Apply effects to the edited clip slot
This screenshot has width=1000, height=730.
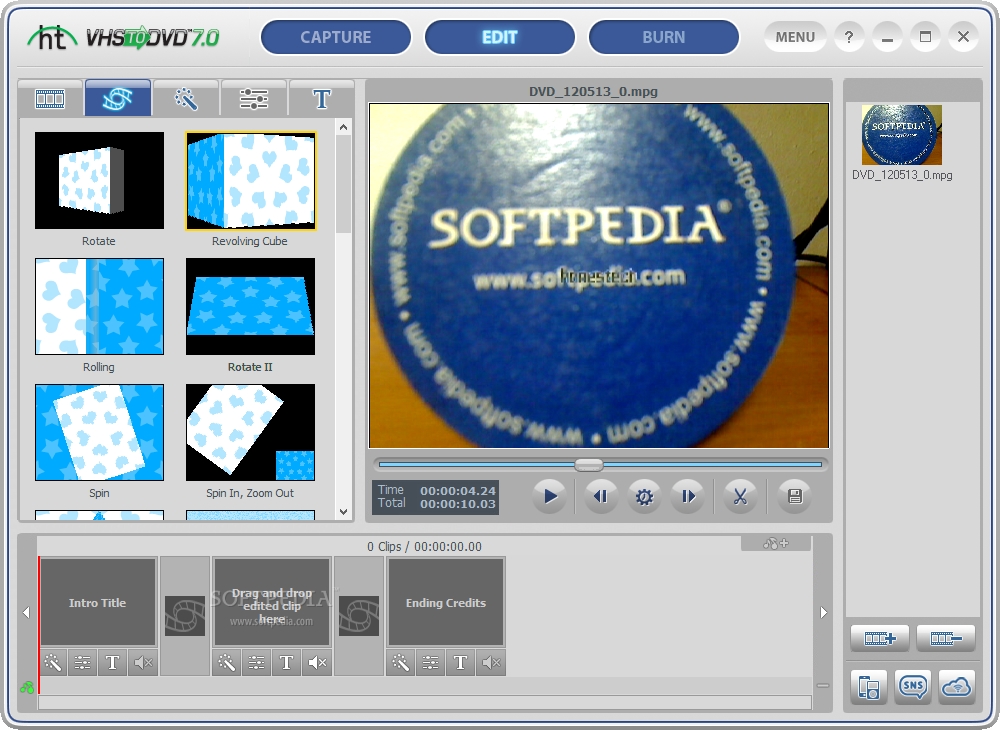click(227, 663)
